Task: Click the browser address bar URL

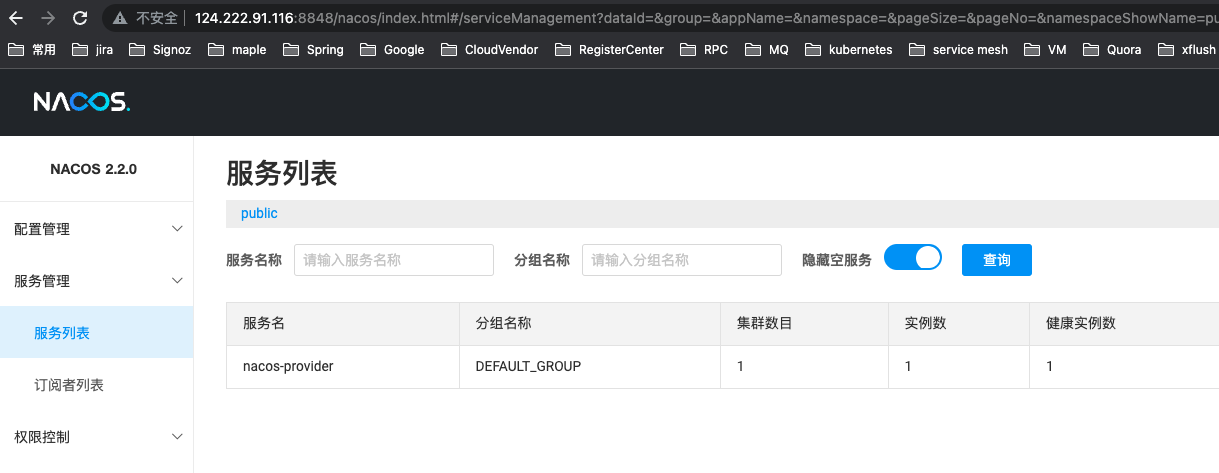Action: tap(706, 18)
